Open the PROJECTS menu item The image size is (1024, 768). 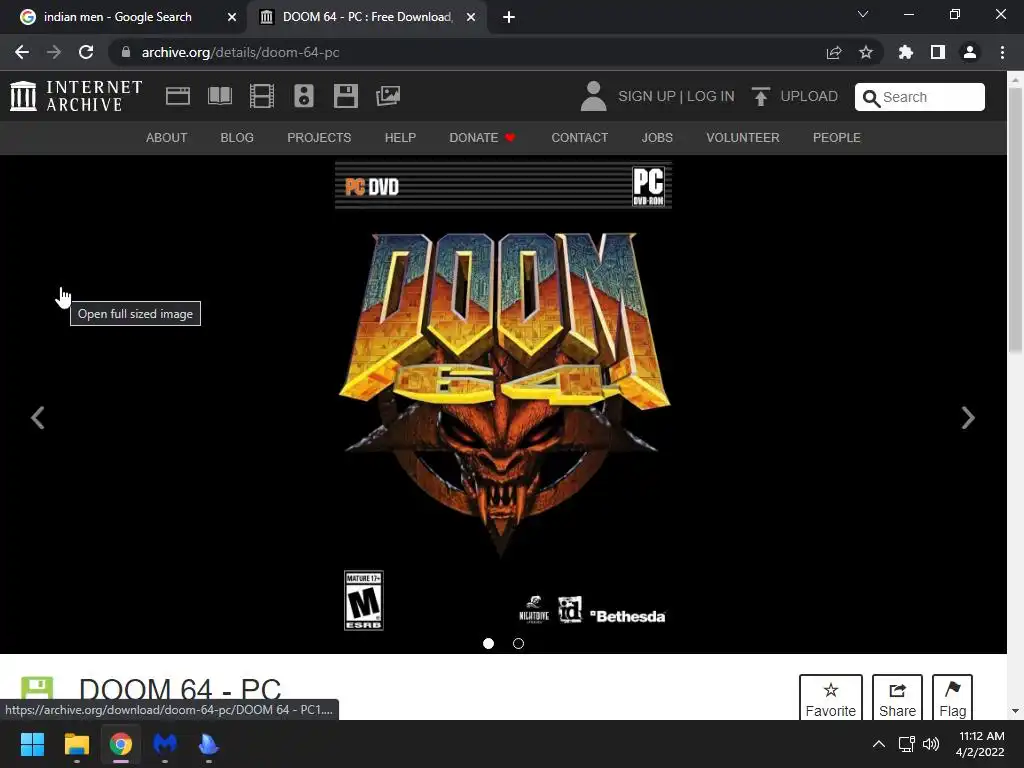point(319,138)
